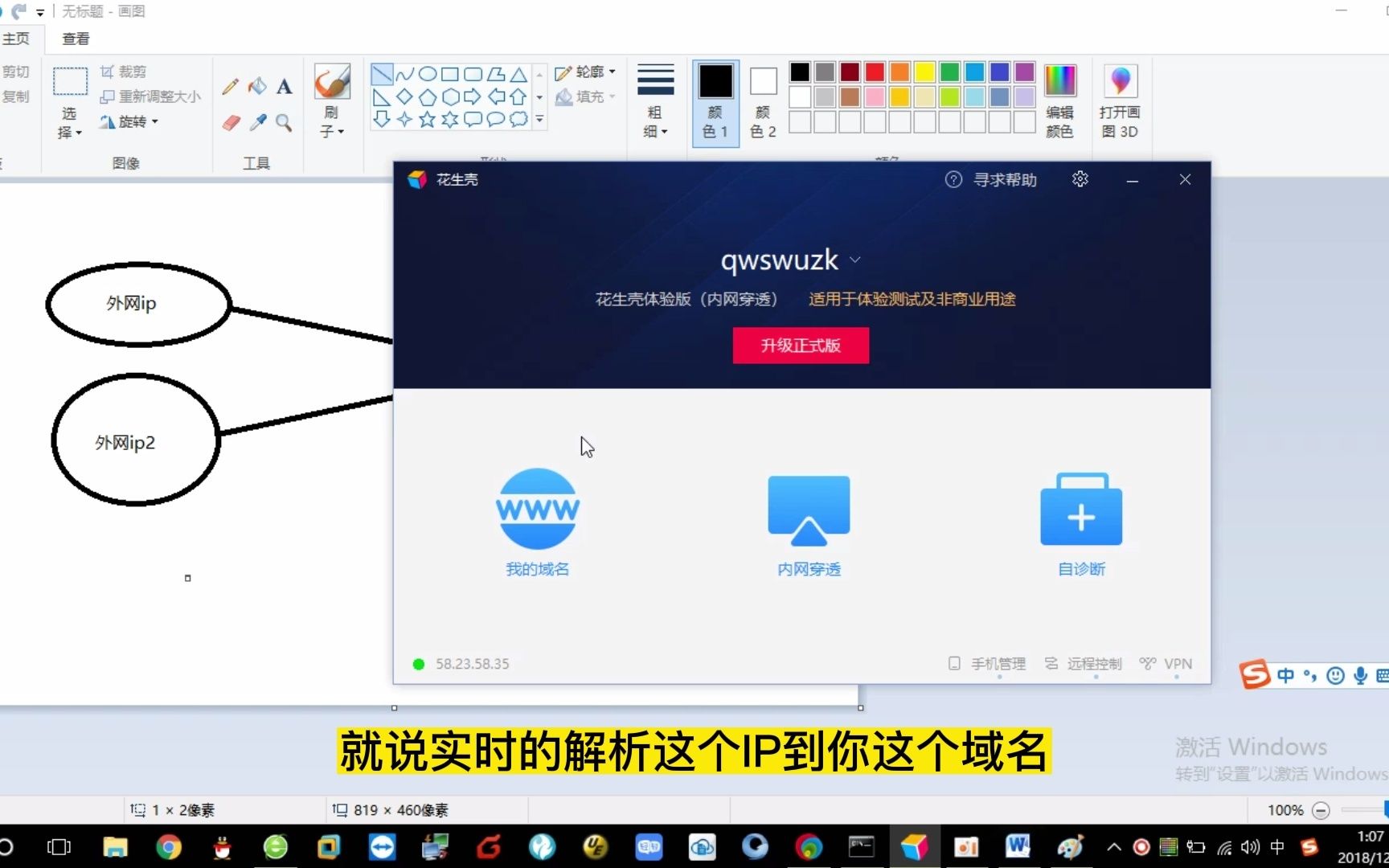Click 寻求帮助 help in 花生壳

tap(991, 180)
